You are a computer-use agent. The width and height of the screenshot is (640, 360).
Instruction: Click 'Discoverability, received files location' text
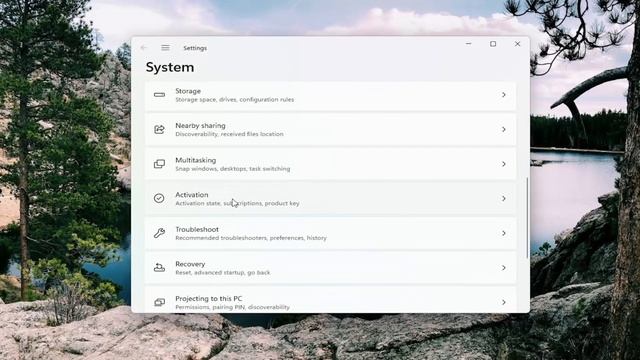[x=229, y=134]
